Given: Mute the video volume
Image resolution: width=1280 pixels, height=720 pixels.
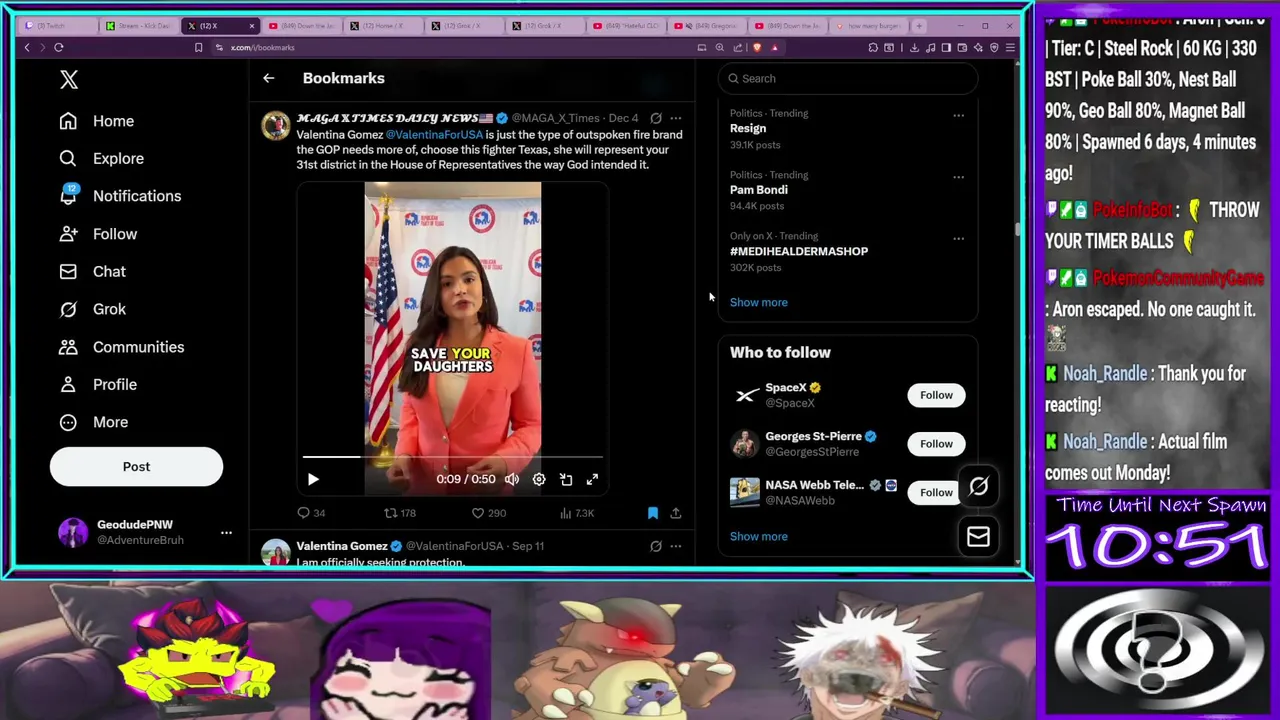Looking at the screenshot, I should [512, 480].
